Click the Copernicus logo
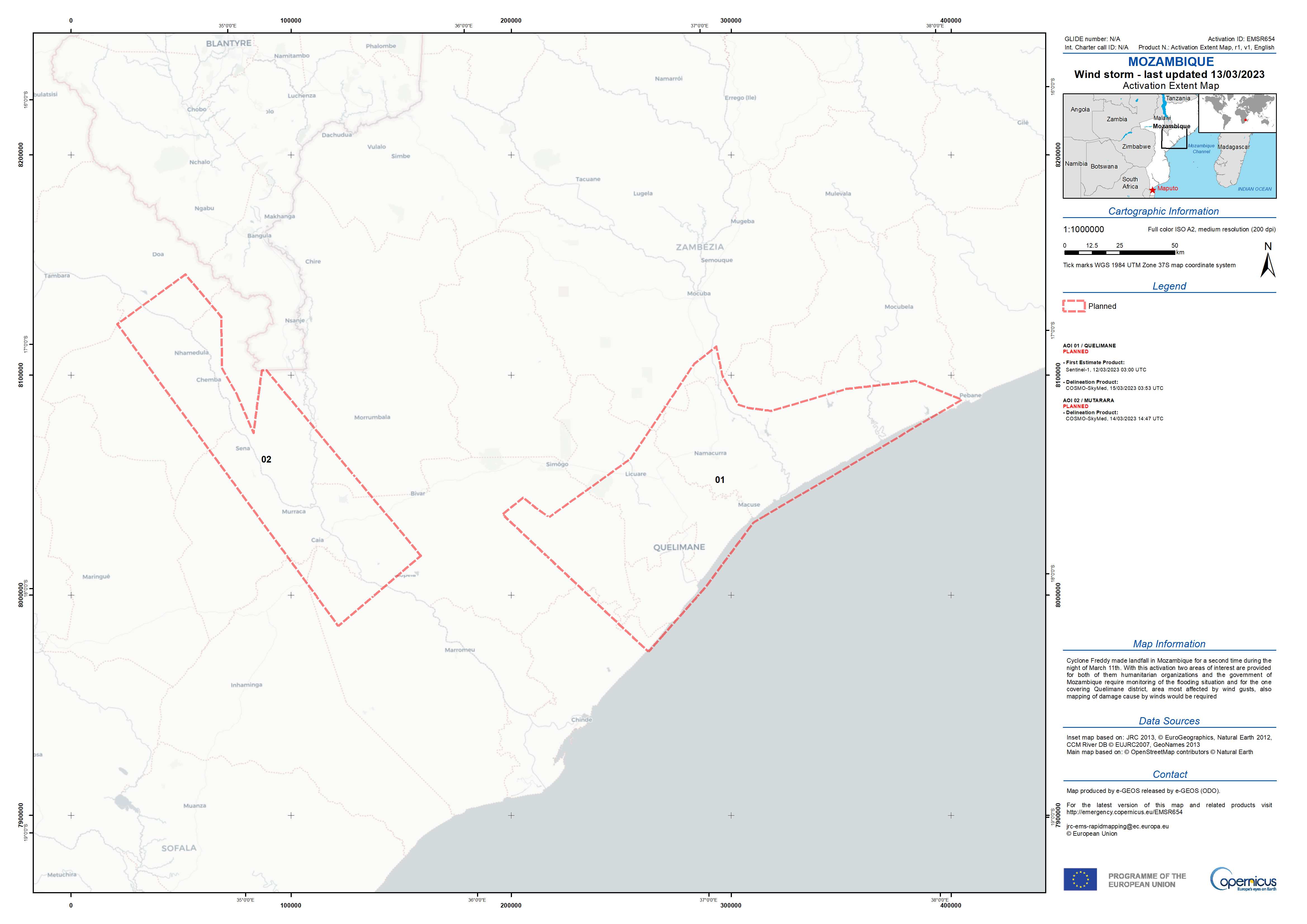 pyautogui.click(x=1243, y=879)
